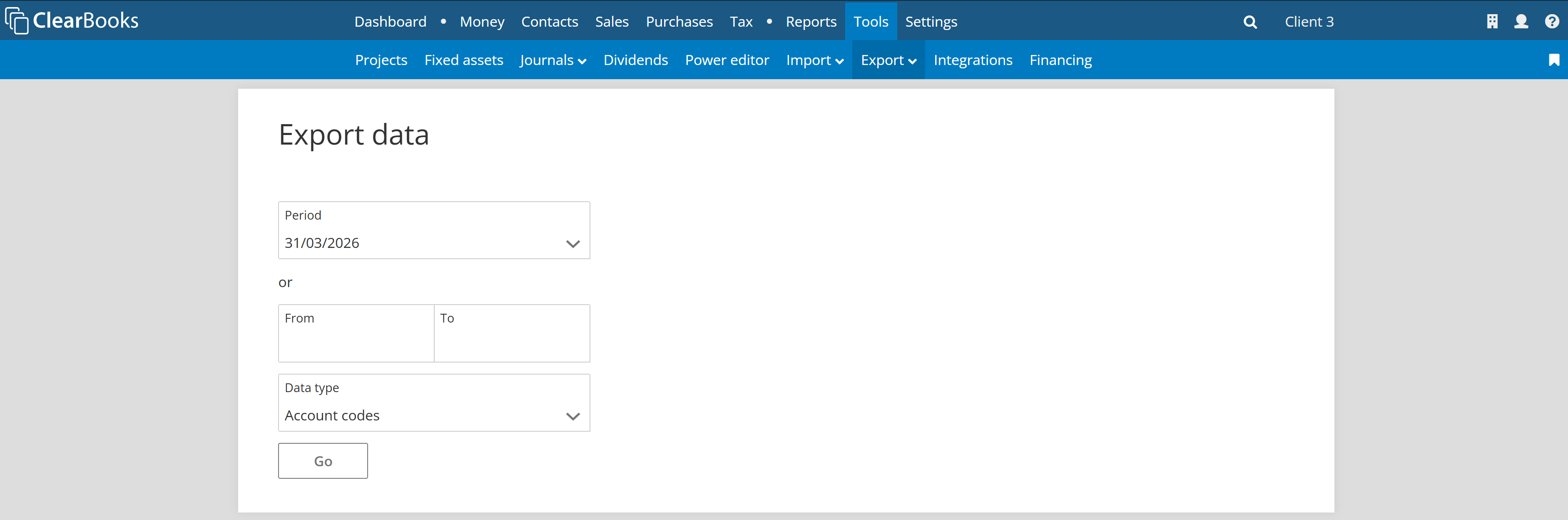Navigate to Integrations
The height and width of the screenshot is (520, 1568).
973,60
